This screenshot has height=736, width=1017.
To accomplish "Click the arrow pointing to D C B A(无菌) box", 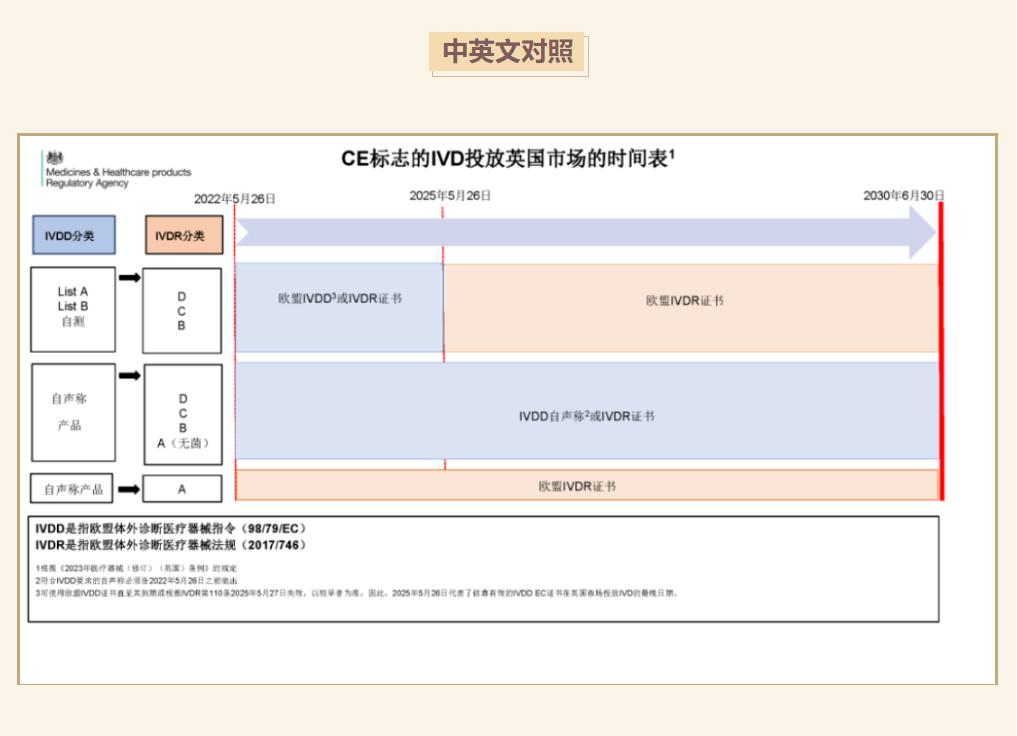I will point(129,376).
